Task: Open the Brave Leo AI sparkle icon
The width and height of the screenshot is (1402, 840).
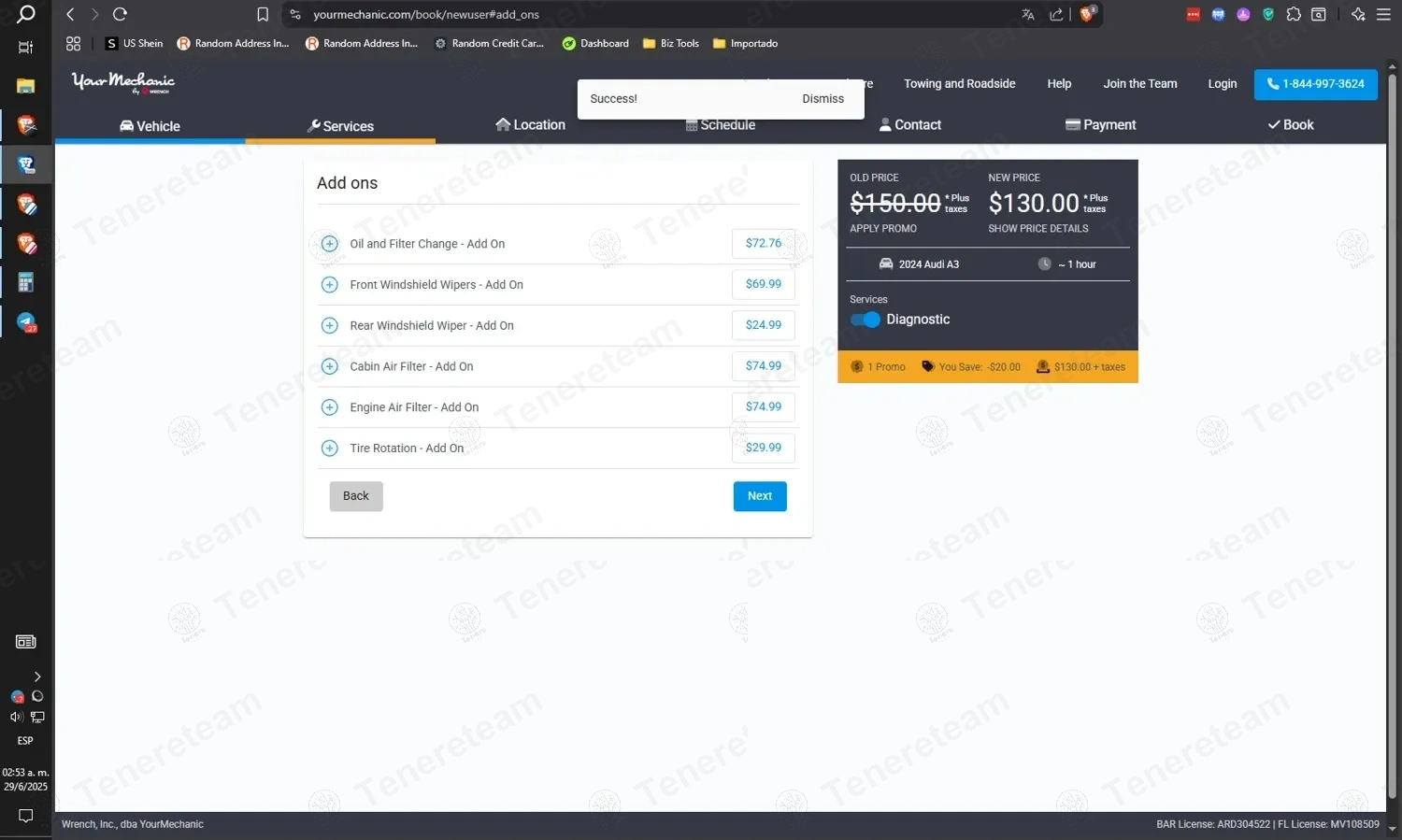Action: coord(1358,14)
